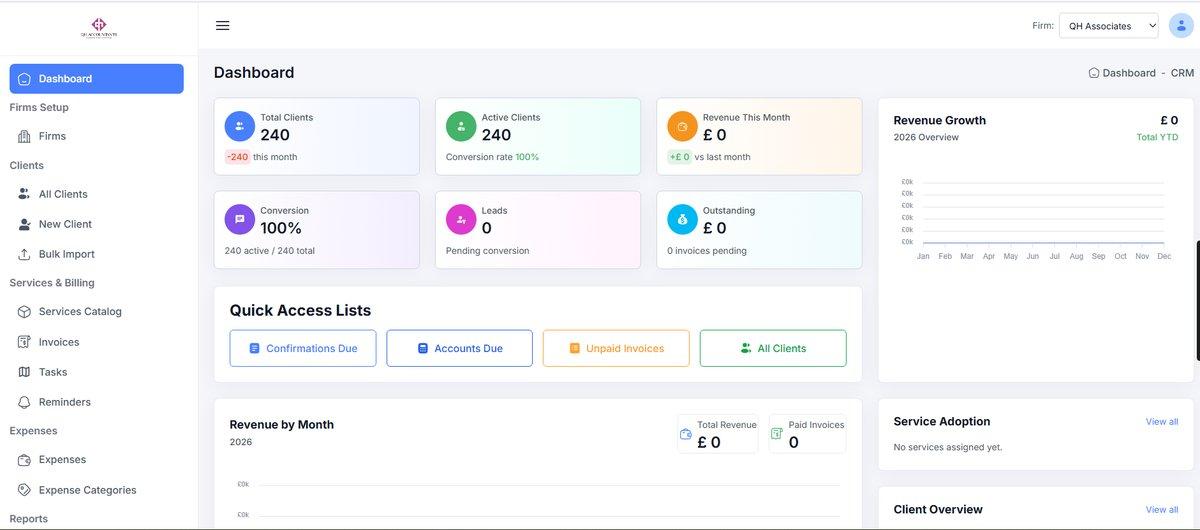Click the Invoices sidebar icon
Image resolution: width=1200 pixels, height=530 pixels.
coord(24,342)
